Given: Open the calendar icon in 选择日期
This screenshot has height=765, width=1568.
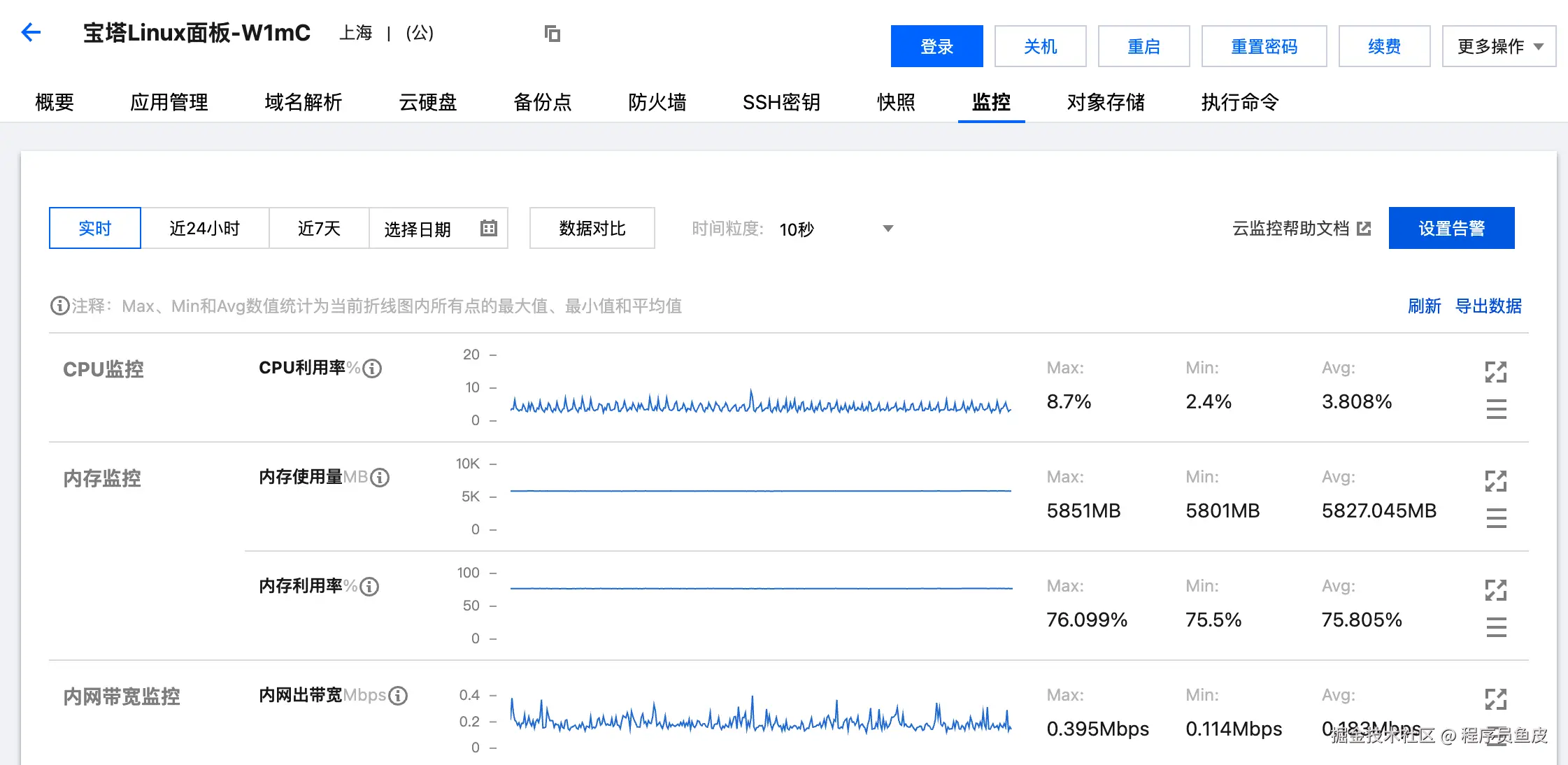Looking at the screenshot, I should (x=489, y=228).
